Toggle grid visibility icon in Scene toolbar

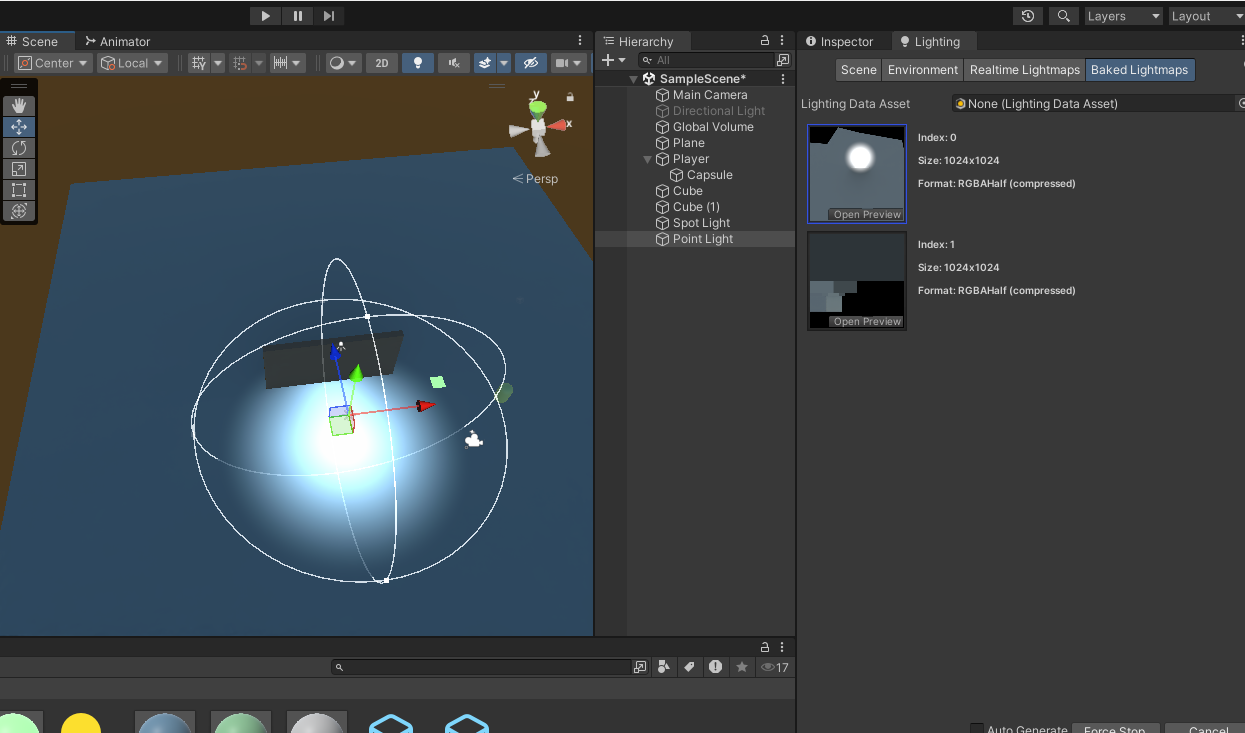pos(199,63)
